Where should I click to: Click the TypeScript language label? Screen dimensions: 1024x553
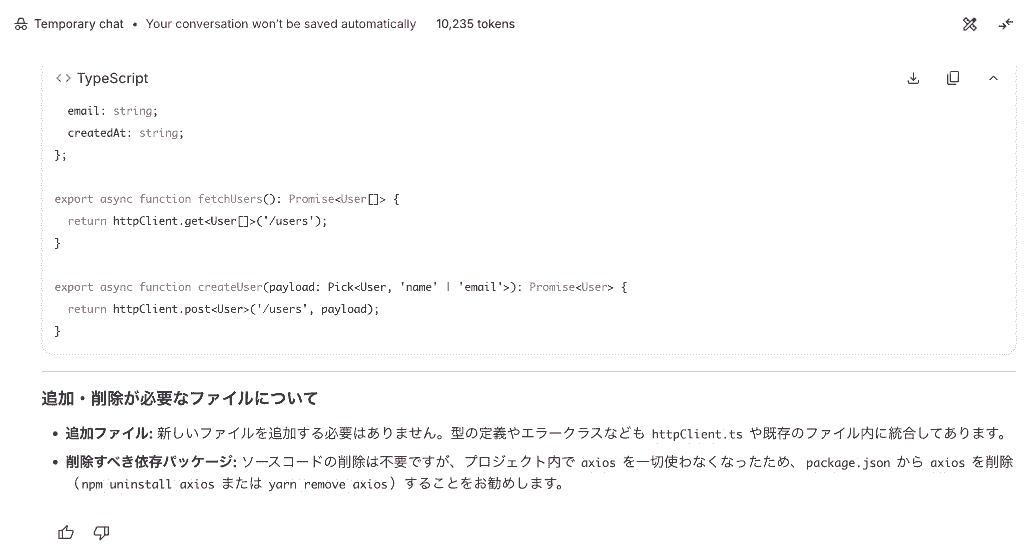(112, 78)
